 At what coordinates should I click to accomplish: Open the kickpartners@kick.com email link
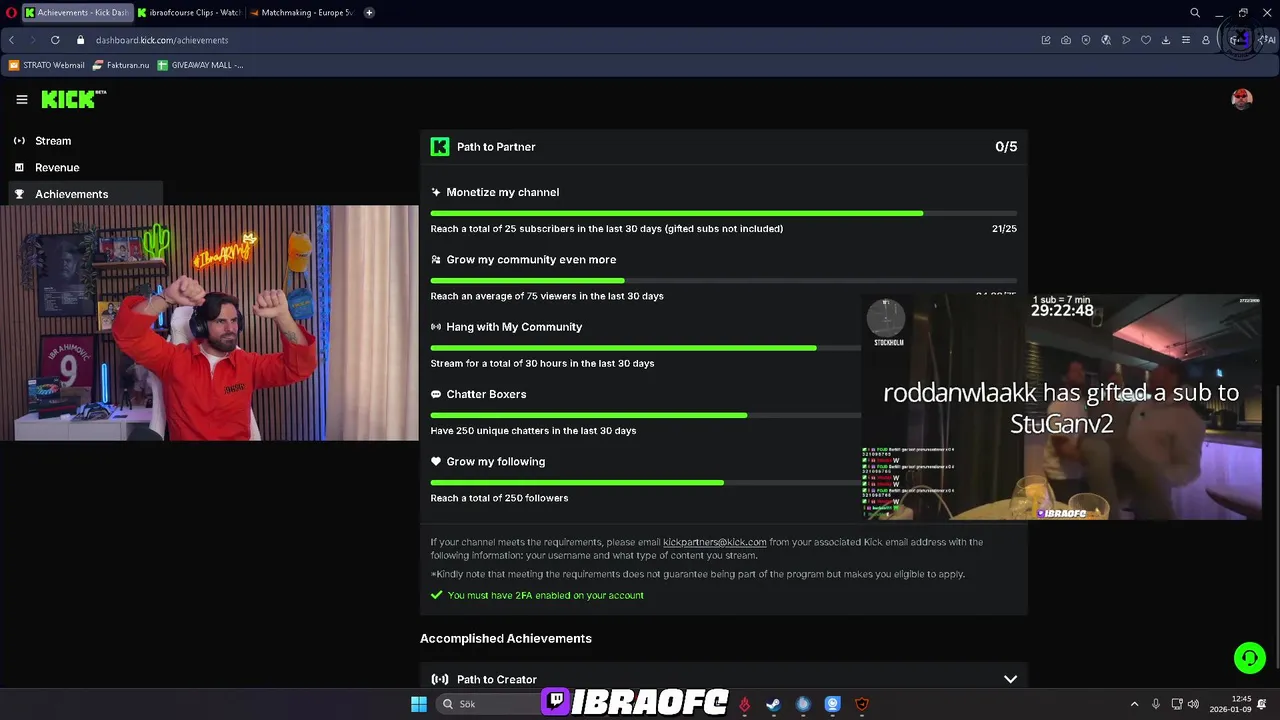point(714,542)
